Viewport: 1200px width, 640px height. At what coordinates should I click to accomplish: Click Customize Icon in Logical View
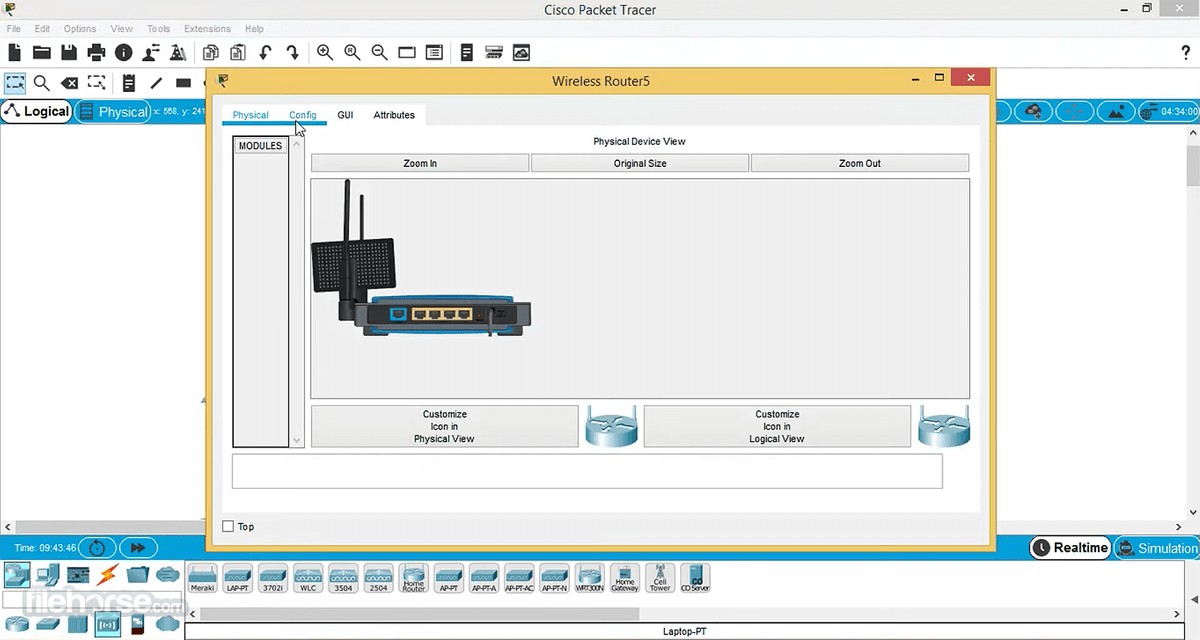click(777, 425)
